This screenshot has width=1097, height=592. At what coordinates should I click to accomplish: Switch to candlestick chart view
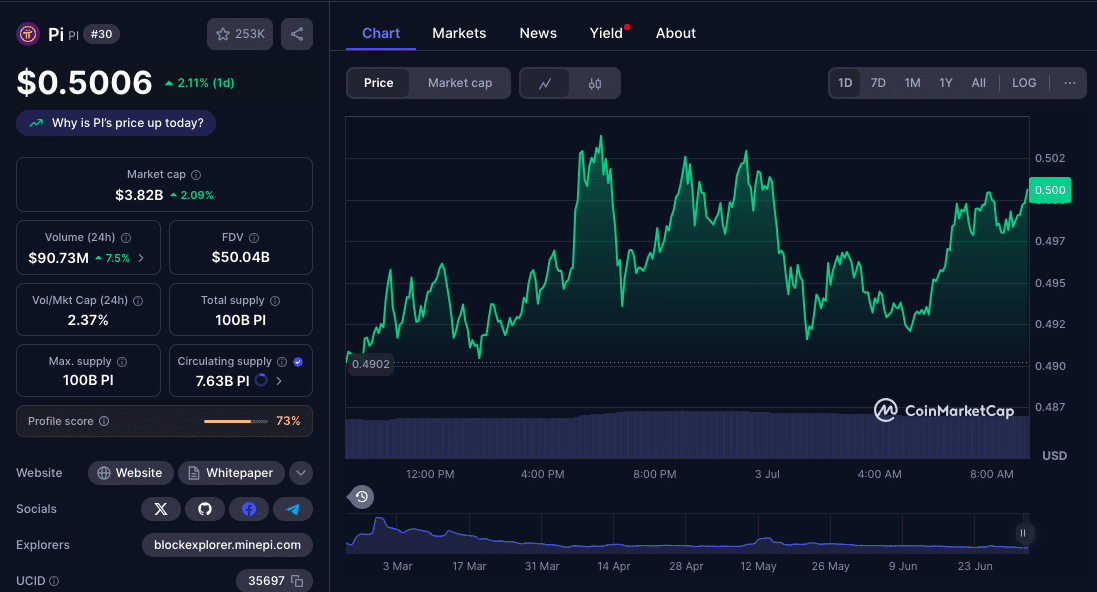tap(595, 83)
